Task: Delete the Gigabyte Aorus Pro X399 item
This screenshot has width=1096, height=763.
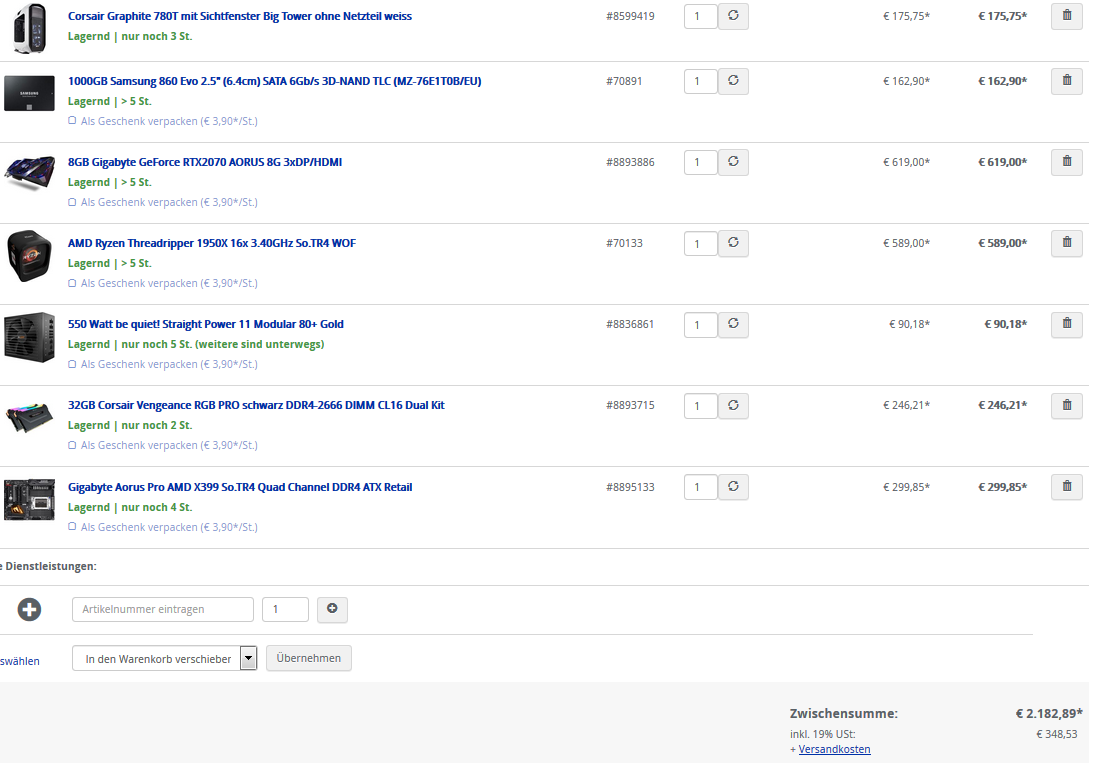Action: click(x=1067, y=487)
